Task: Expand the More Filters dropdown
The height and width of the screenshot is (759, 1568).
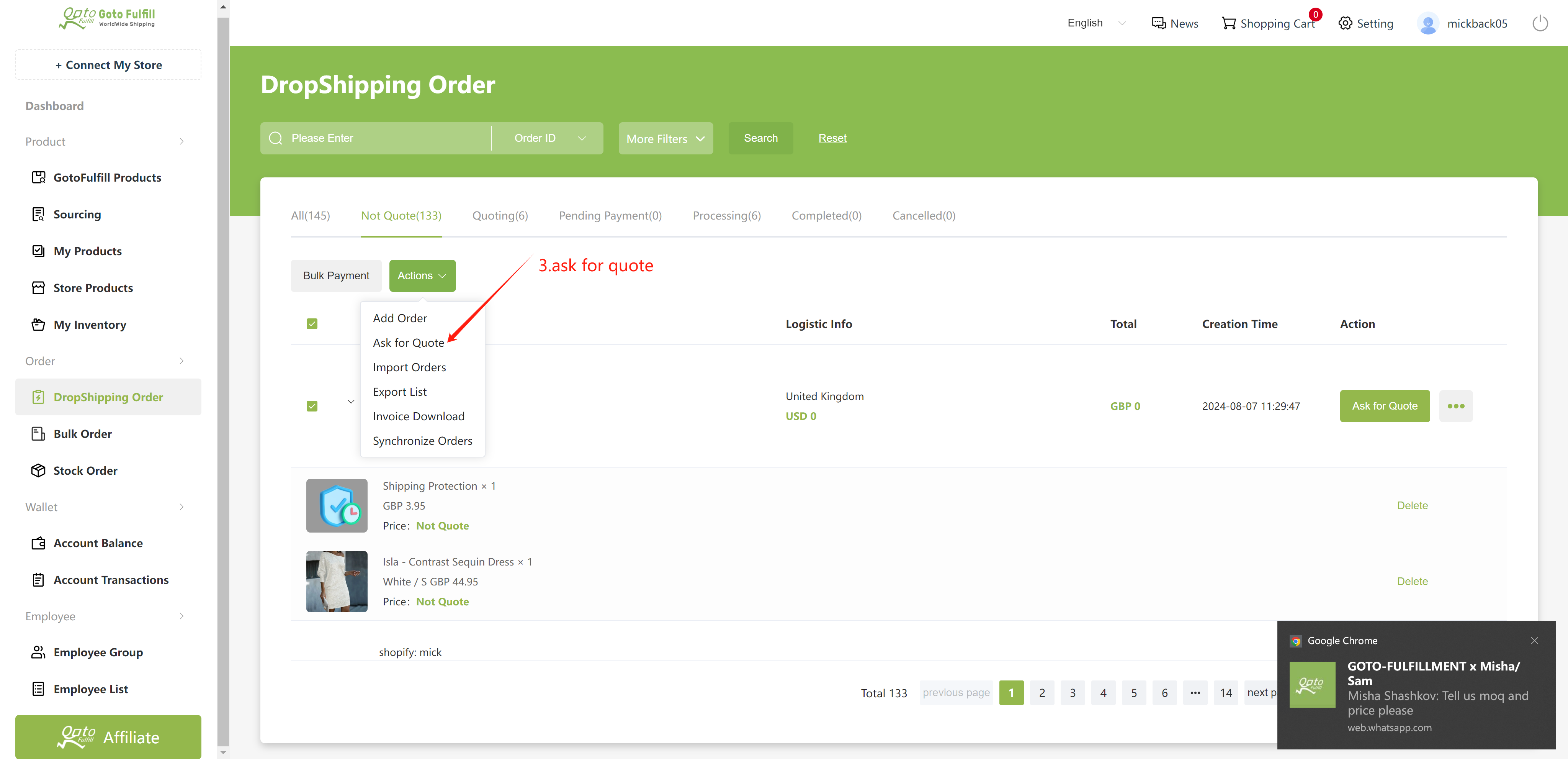Action: click(x=666, y=138)
